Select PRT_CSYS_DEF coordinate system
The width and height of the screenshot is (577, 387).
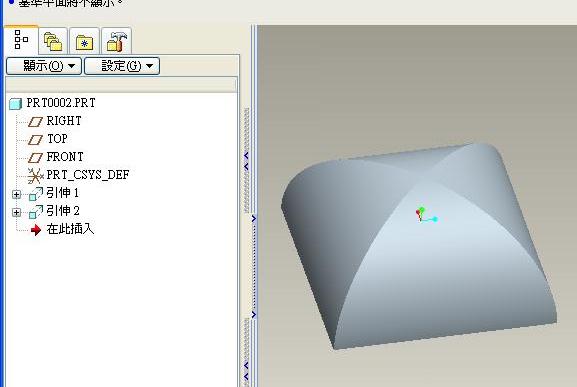[88, 175]
